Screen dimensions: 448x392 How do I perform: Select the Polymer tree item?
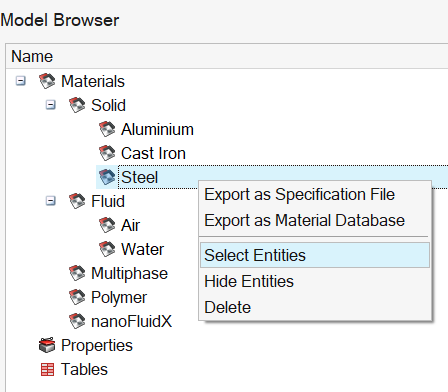point(119,297)
